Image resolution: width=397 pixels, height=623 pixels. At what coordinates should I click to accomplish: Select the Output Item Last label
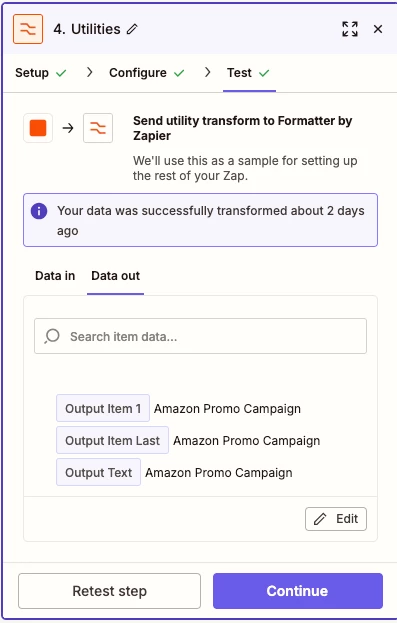112,440
